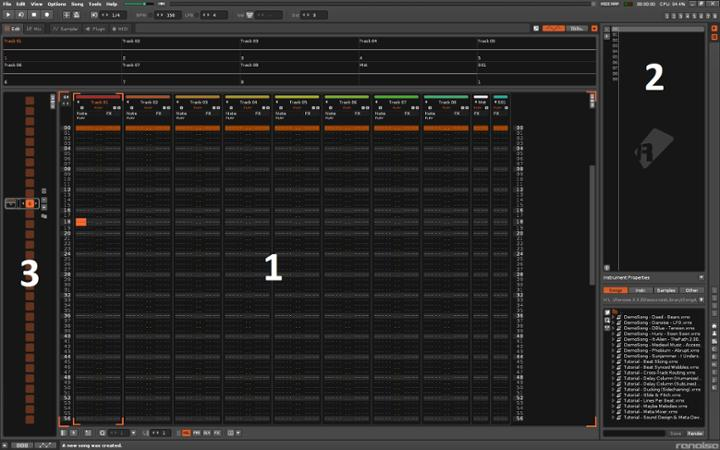Screen dimensions: 720x450
Task: Switch to the Sampler tab
Action: click(66, 28)
